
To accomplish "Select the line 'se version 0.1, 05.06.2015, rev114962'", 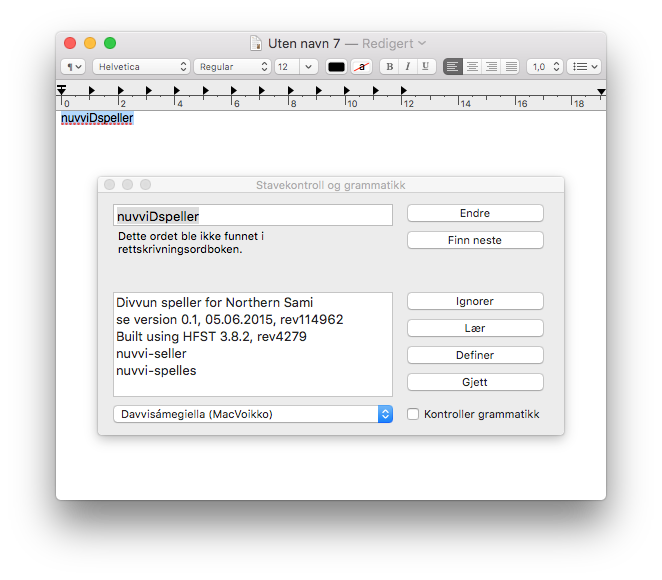I will [230, 320].
